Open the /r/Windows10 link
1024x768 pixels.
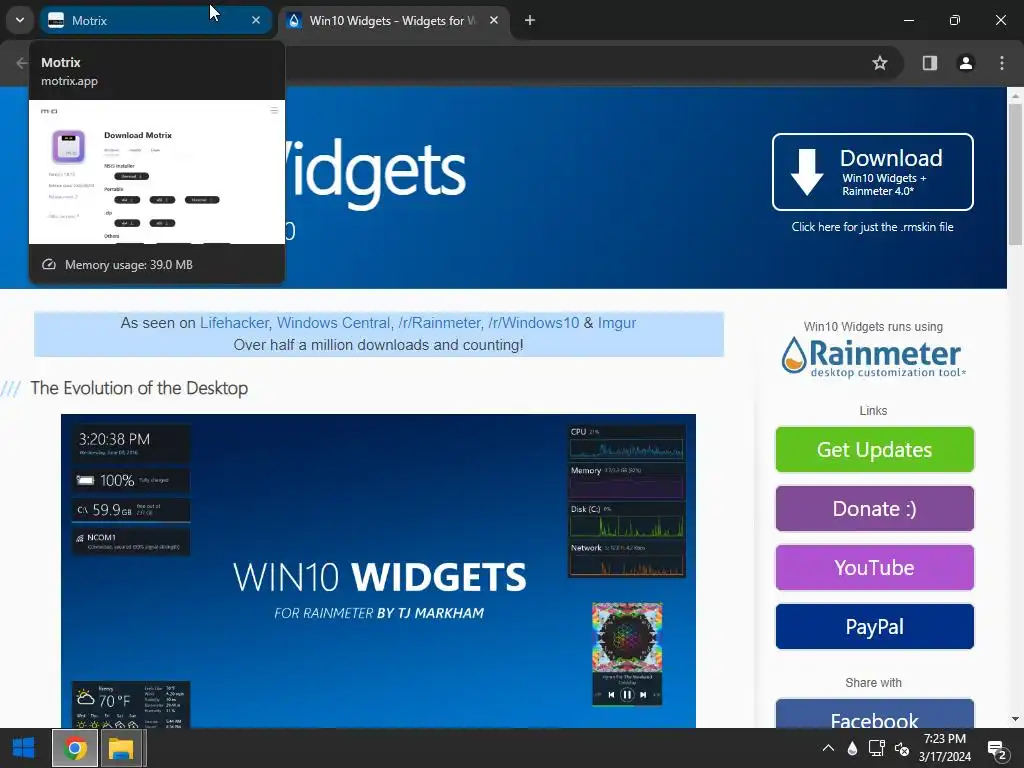tap(534, 323)
